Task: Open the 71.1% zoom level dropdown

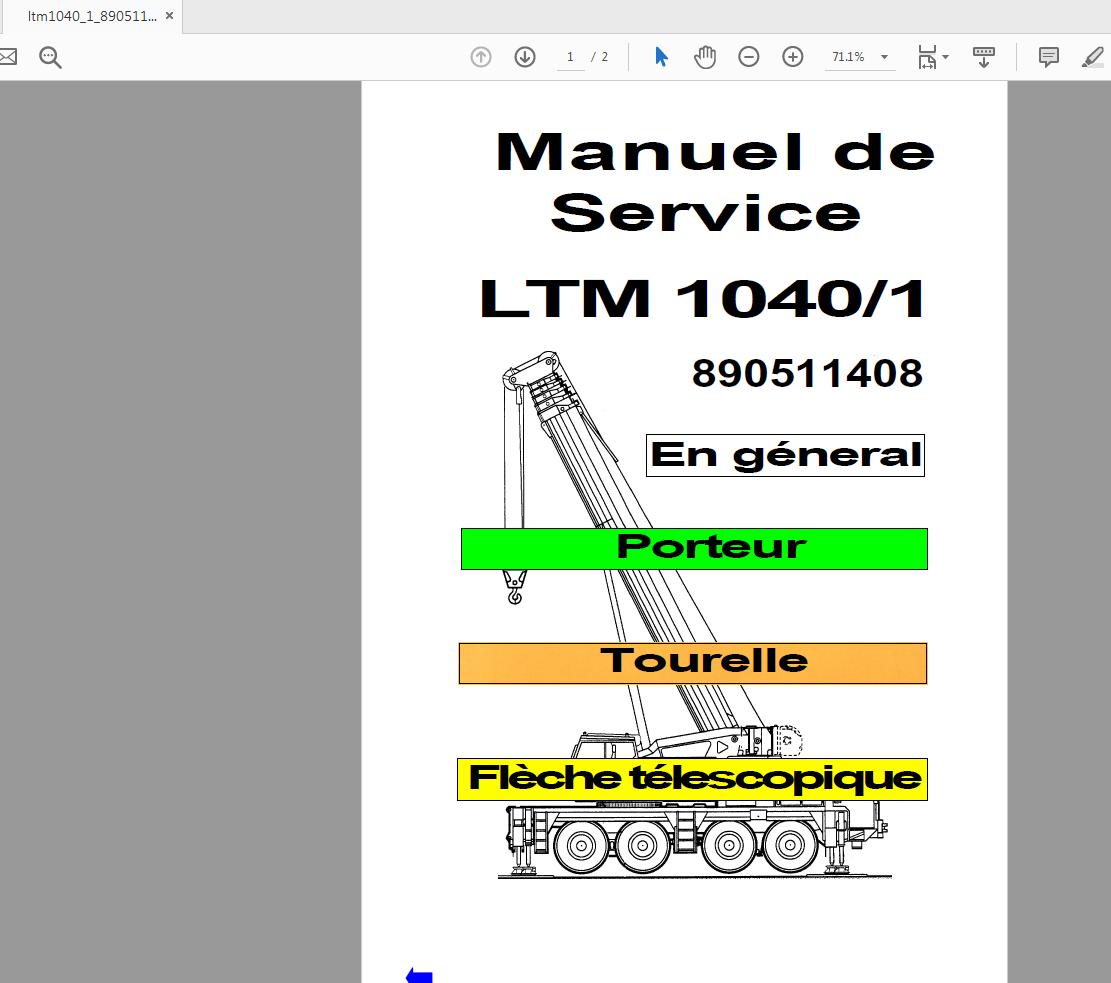Action: point(884,57)
